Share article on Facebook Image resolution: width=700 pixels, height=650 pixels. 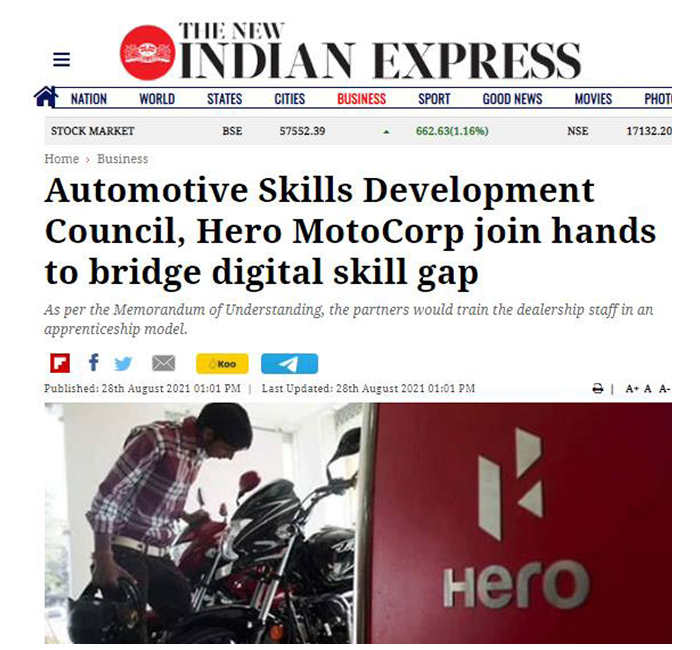pos(93,362)
